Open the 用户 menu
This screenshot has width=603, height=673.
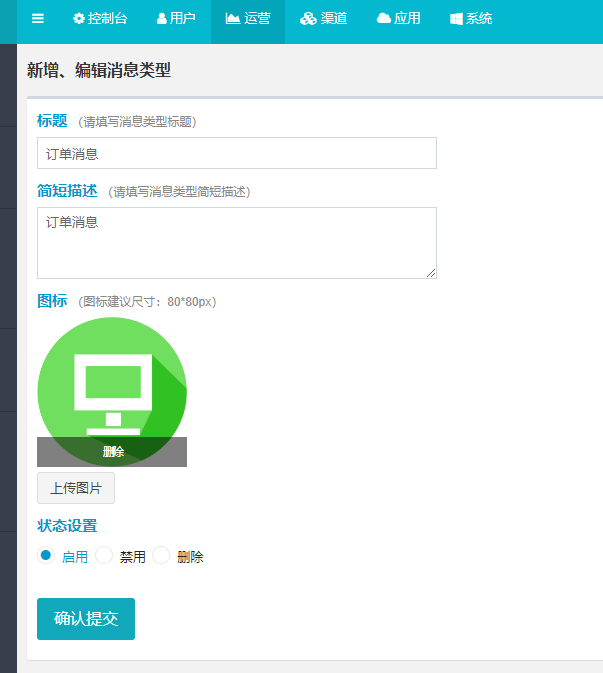176,18
